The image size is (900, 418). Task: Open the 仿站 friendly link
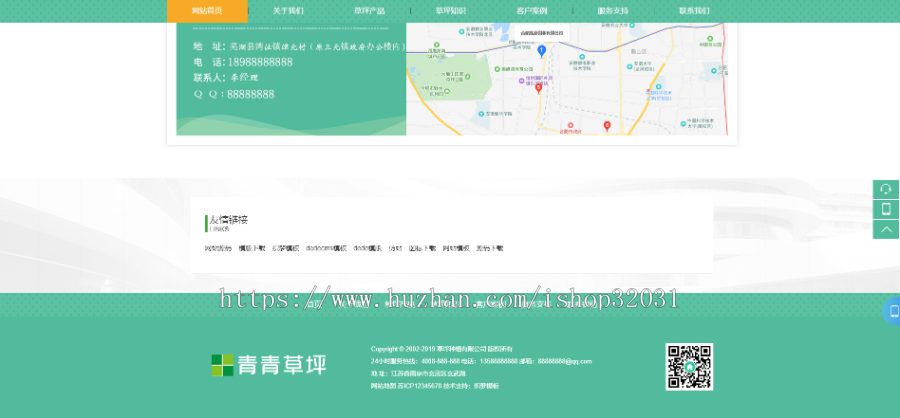(395, 249)
